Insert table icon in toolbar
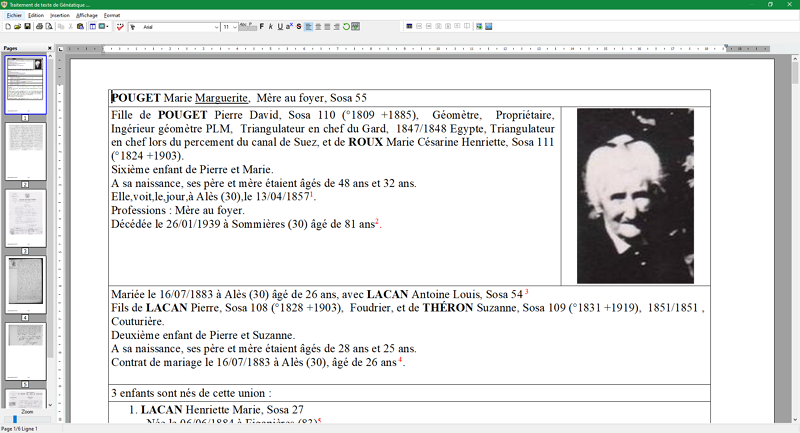The height and width of the screenshot is (433, 800). [93, 27]
